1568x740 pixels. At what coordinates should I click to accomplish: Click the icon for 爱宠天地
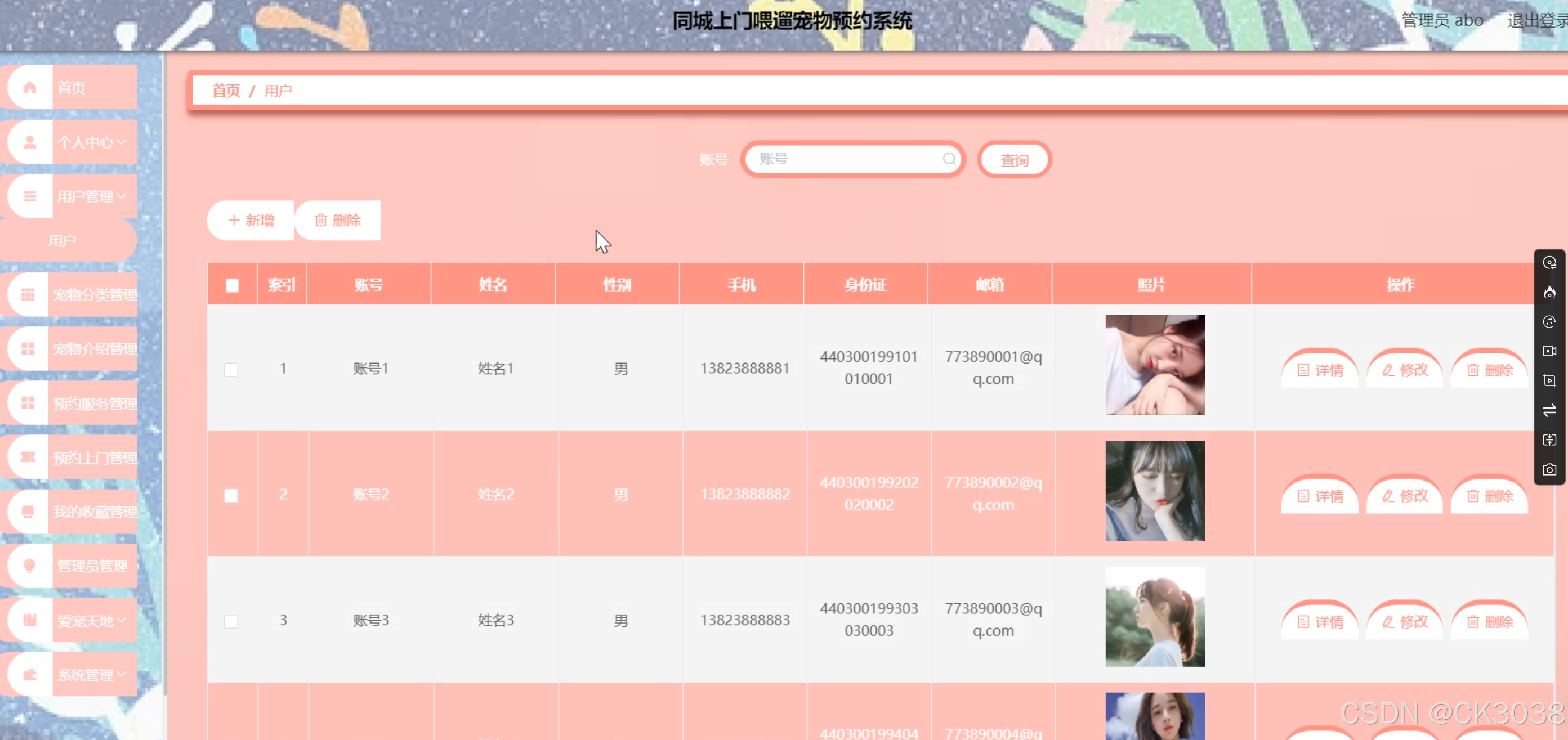pos(30,620)
